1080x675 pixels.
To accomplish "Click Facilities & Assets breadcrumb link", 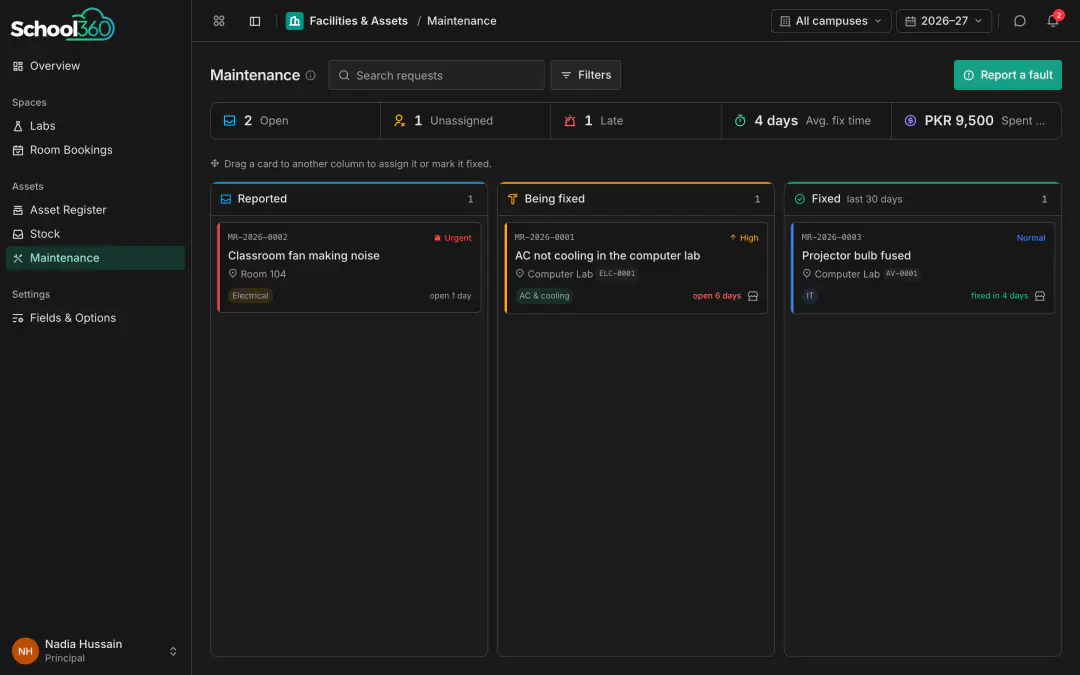I will [358, 21].
